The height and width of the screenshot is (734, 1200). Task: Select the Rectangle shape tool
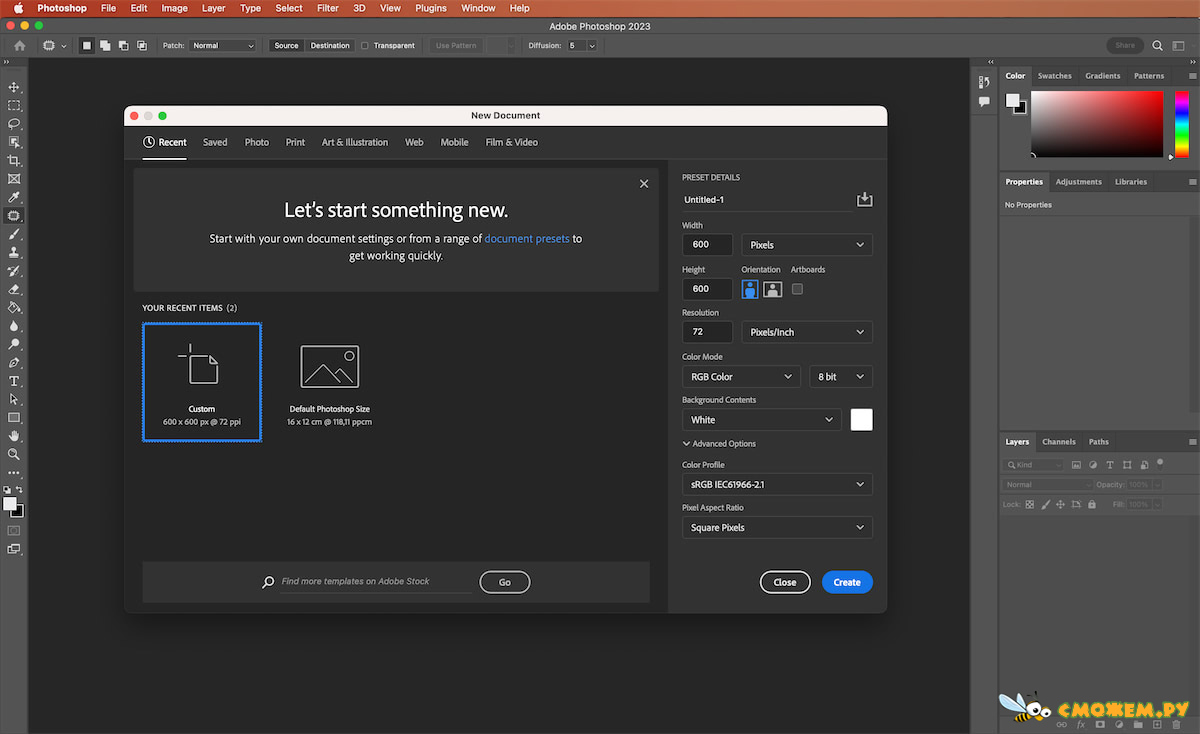pos(14,417)
